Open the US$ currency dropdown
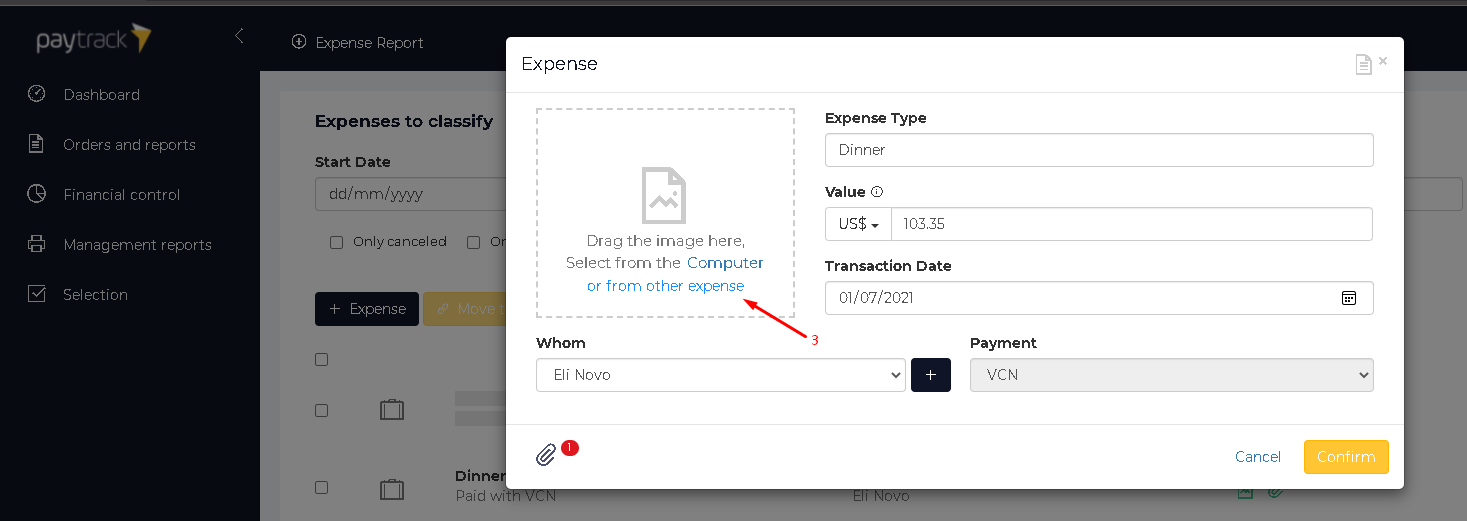Screen dimensions: 1467x521 (858, 224)
